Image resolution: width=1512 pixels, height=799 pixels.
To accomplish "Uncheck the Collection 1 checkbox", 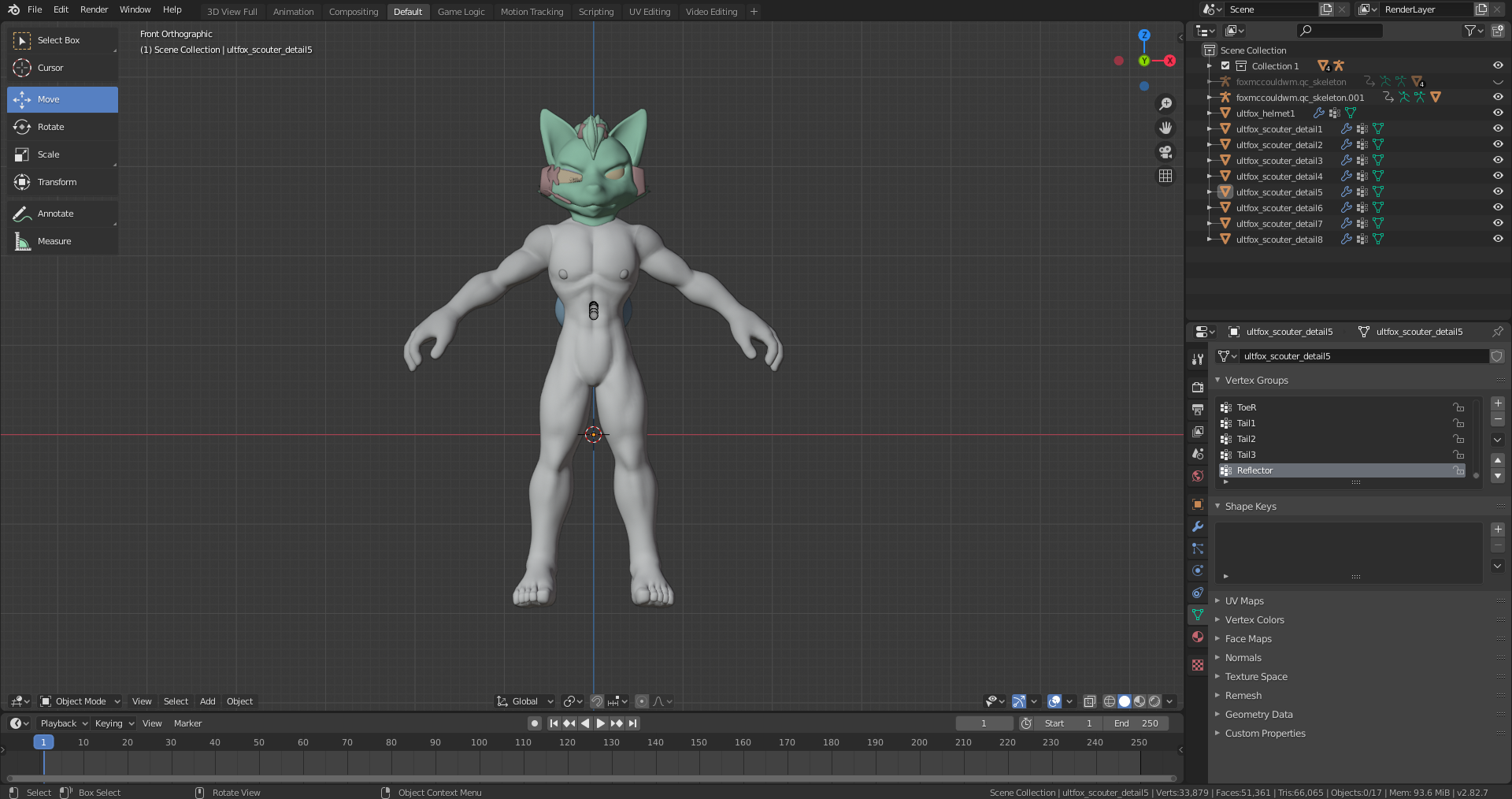I will 1225,66.
